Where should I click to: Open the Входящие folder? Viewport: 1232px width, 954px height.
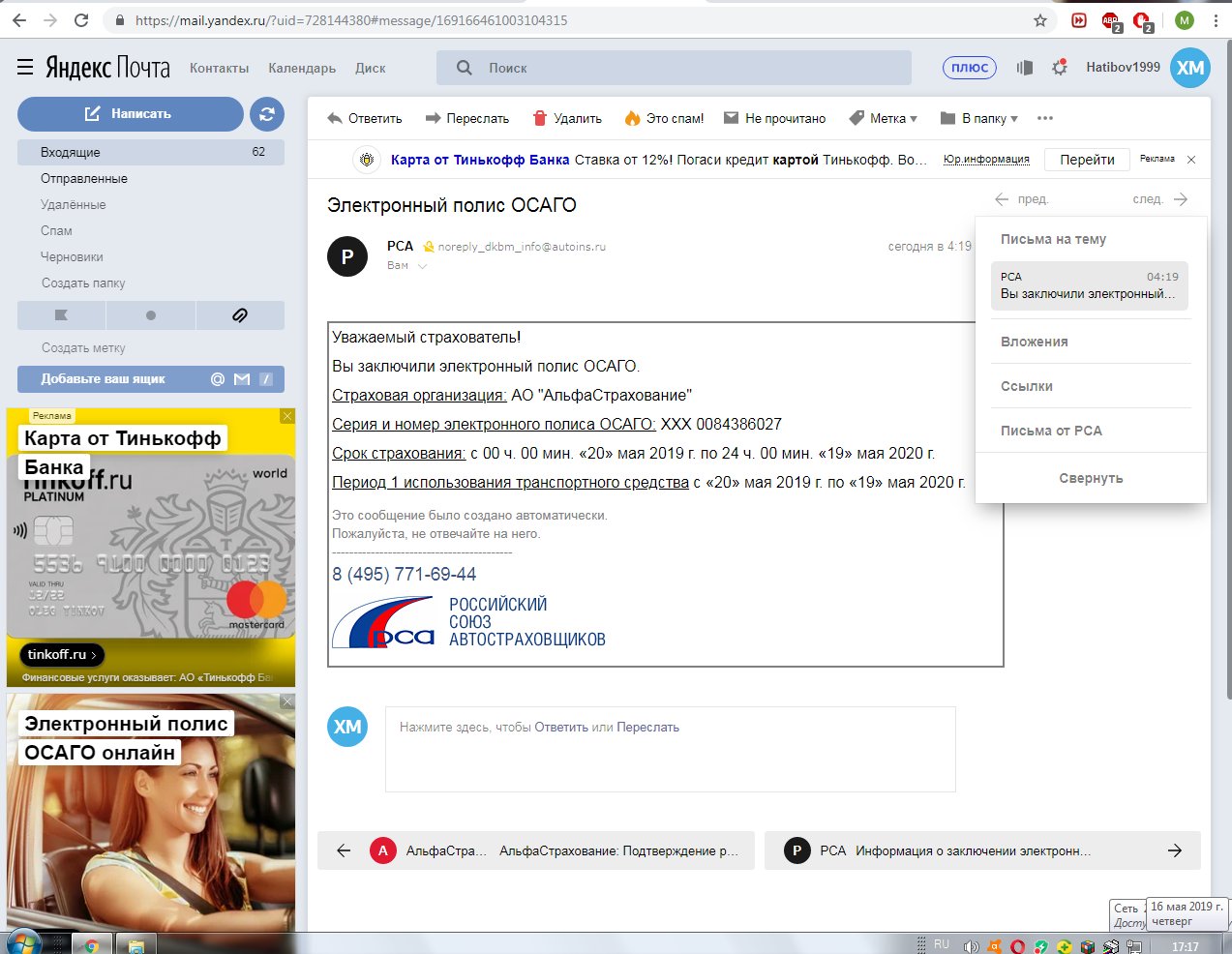(151, 152)
